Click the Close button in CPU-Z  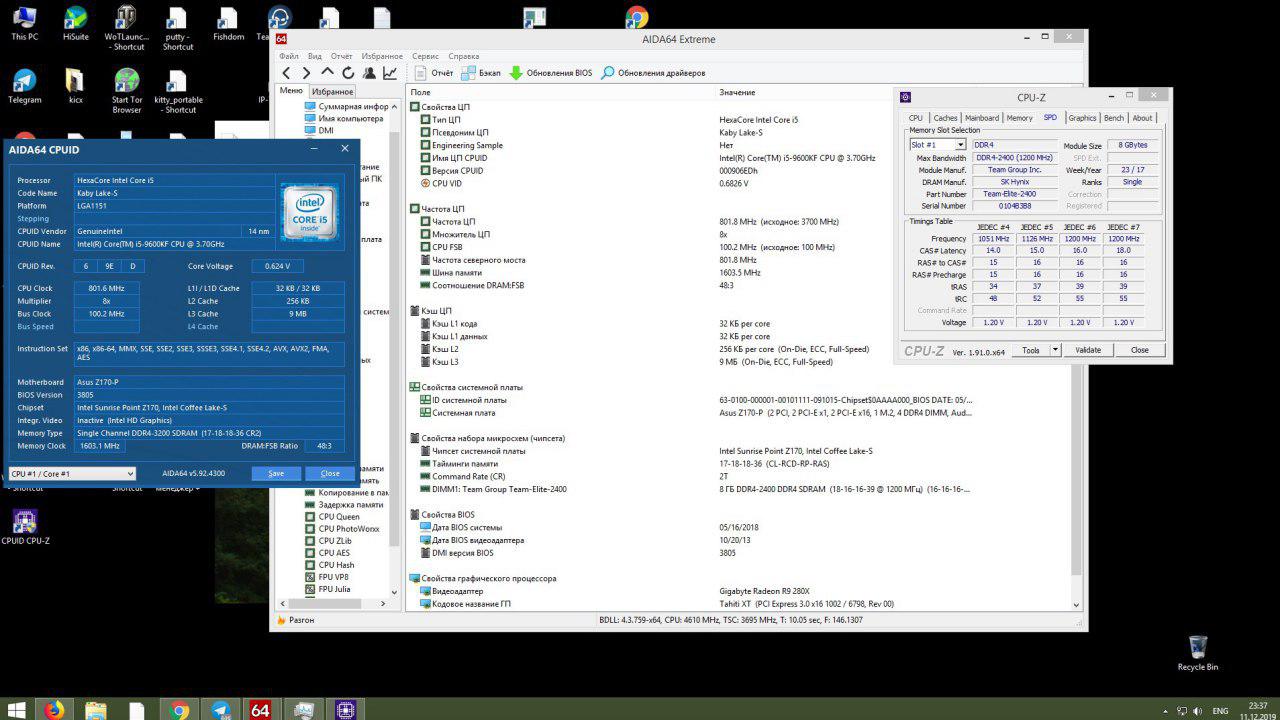1140,350
